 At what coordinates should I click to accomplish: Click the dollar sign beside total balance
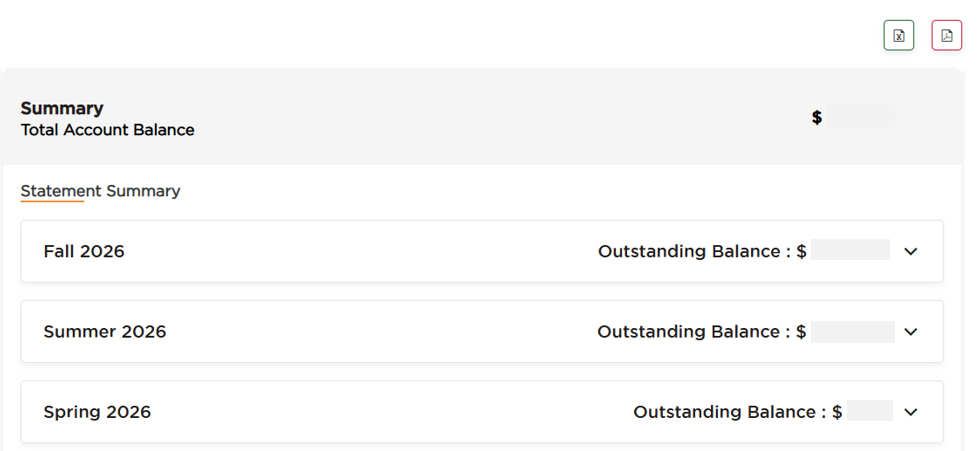coord(816,117)
